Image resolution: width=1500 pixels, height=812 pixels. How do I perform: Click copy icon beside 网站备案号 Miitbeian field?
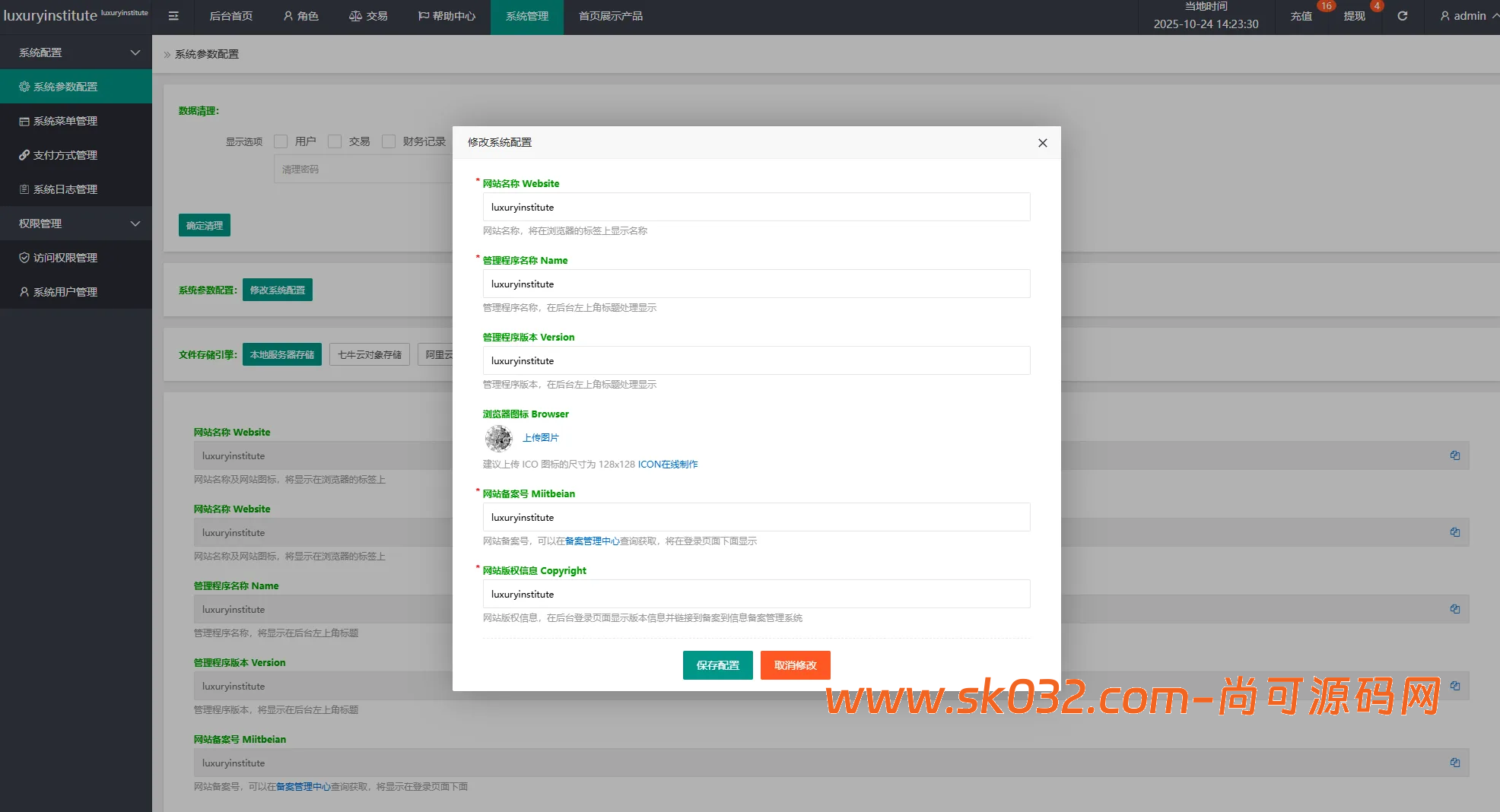1454,763
